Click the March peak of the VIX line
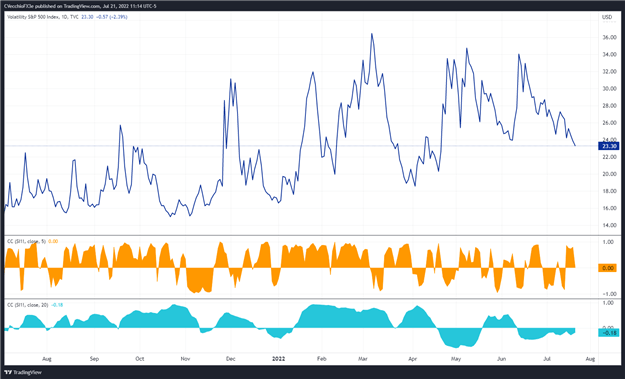Image resolution: width=625 pixels, height=379 pixels. [371, 34]
